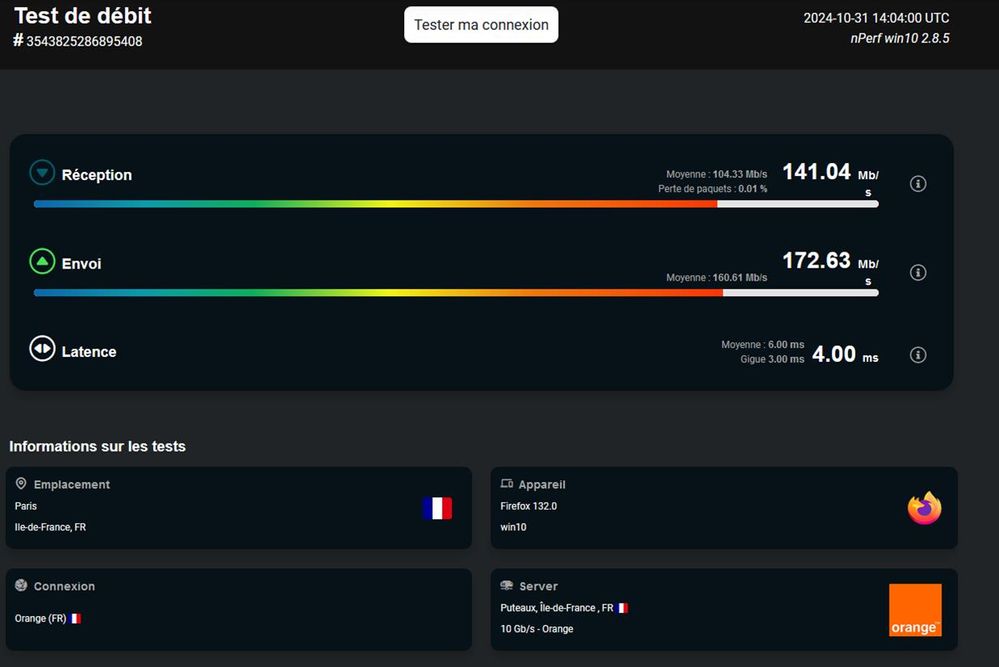Click the 141.04 Mb/s download value
Screen dimensions: 999x667
click(816, 172)
